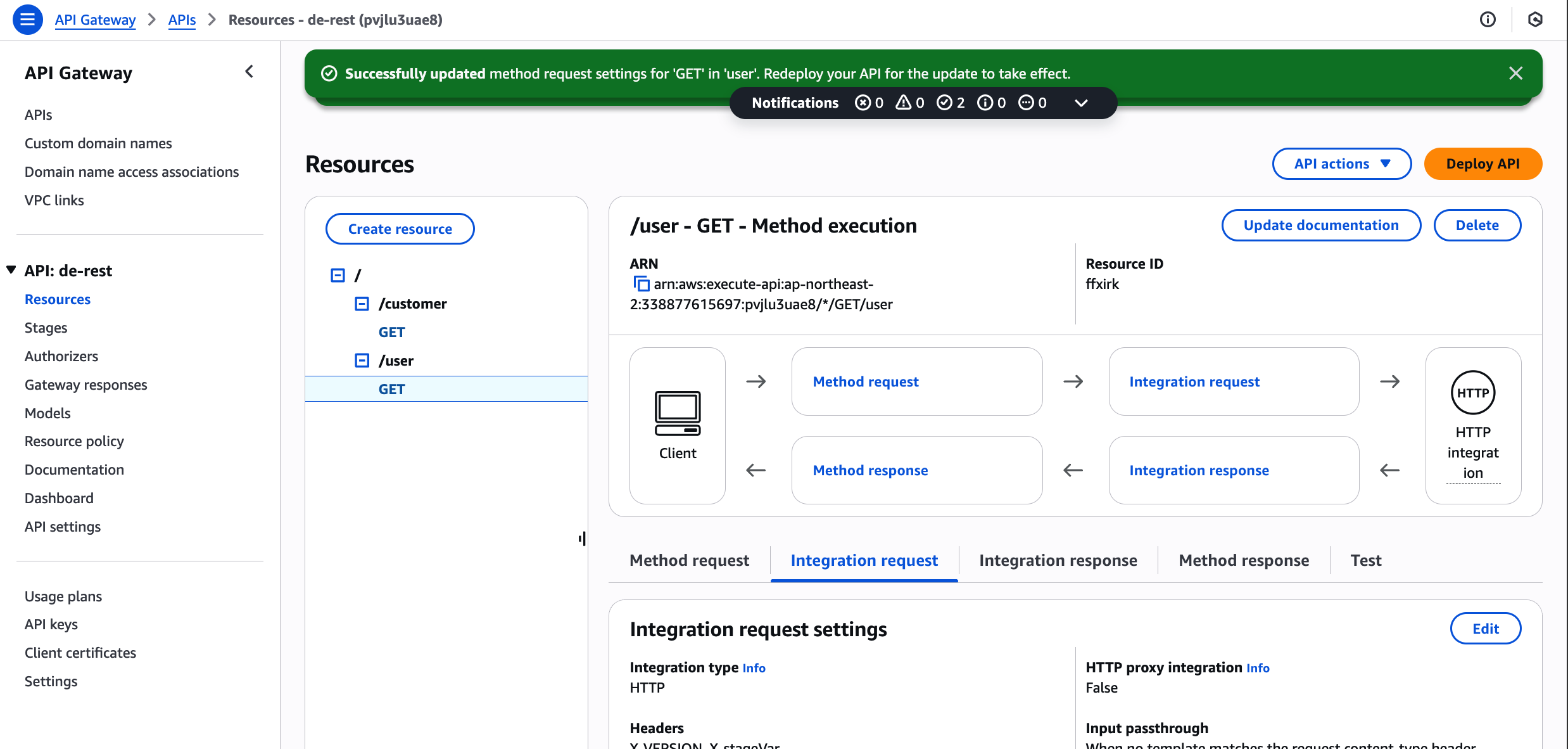Click the hexagon settings icon top right

[x=1535, y=20]
